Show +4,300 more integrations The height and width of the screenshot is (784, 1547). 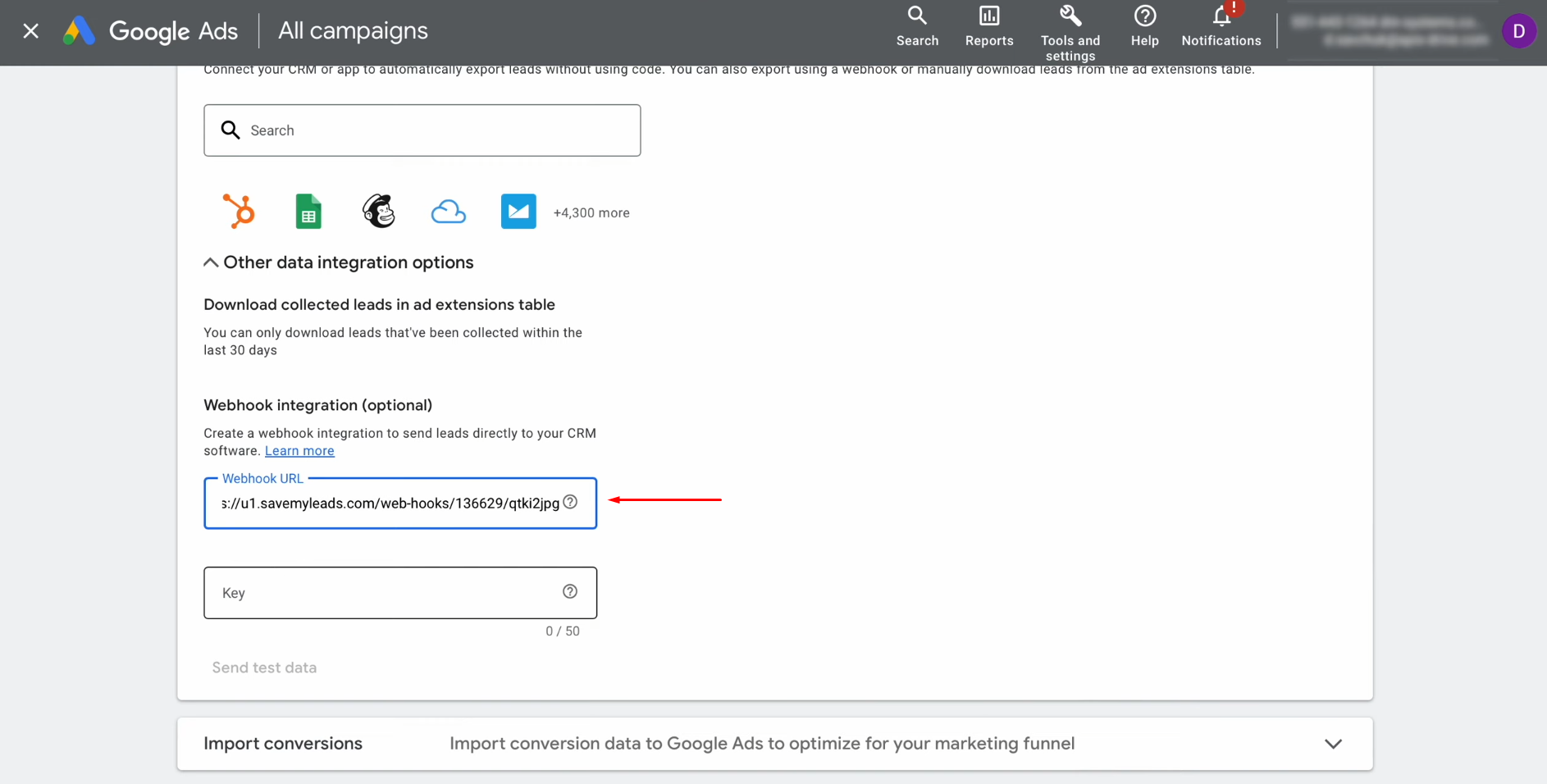pyautogui.click(x=591, y=213)
